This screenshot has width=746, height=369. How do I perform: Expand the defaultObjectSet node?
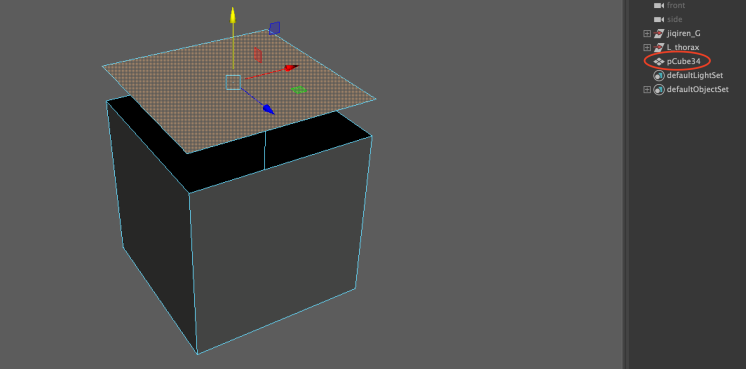click(647, 89)
